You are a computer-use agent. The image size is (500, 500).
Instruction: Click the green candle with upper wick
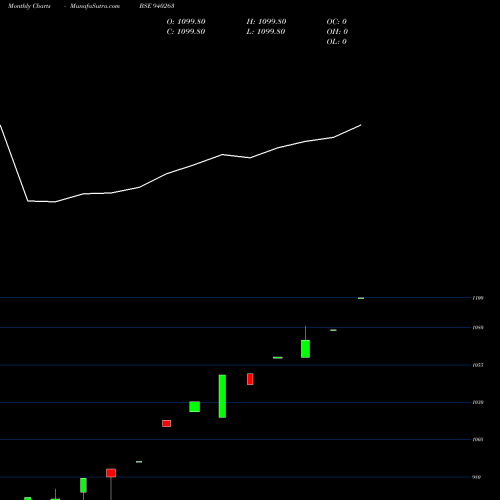305,349
